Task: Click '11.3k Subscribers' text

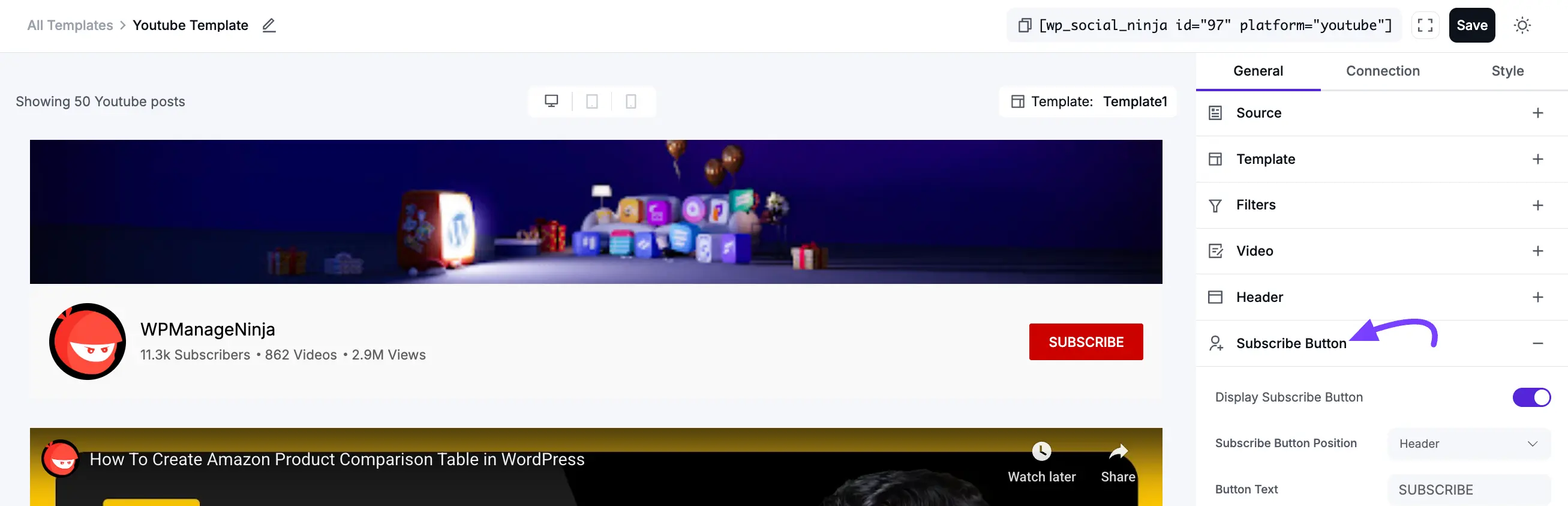Action: 195,354
